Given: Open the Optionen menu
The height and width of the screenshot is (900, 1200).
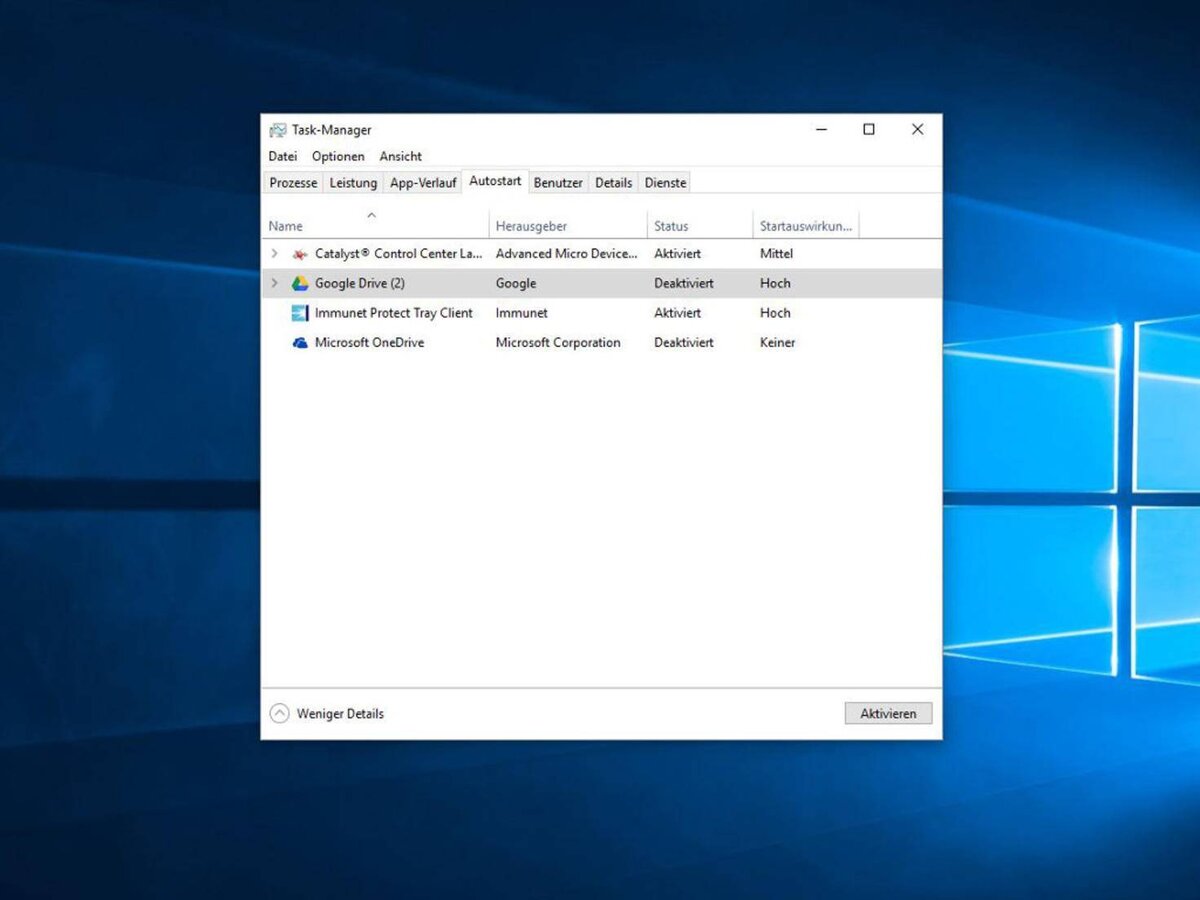Looking at the screenshot, I should (338, 157).
